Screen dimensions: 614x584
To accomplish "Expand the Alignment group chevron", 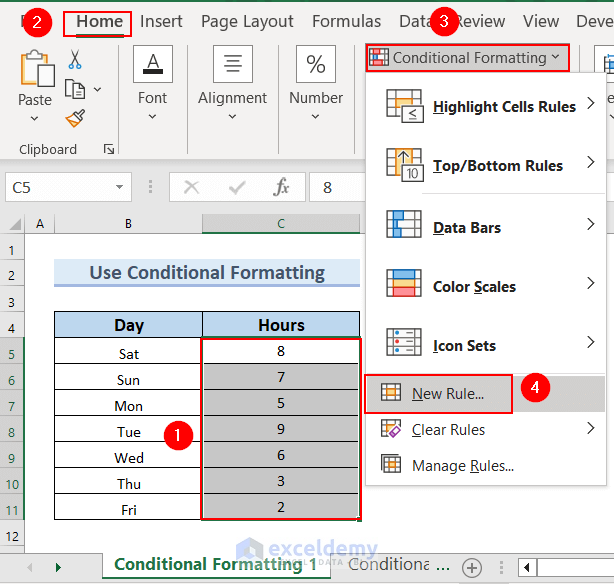I will (x=232, y=116).
